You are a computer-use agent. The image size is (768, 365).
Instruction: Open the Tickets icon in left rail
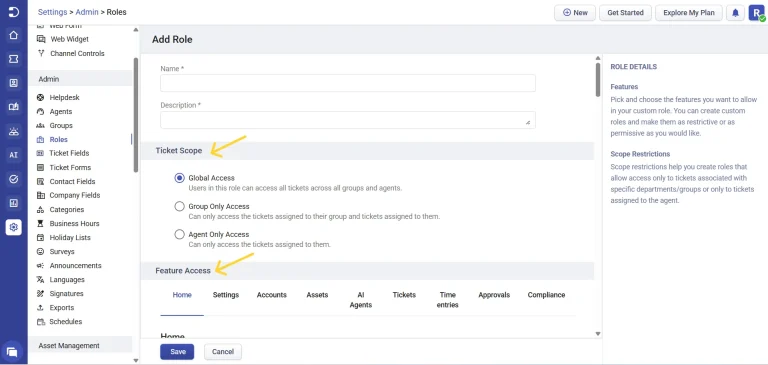pyautogui.click(x=14, y=59)
